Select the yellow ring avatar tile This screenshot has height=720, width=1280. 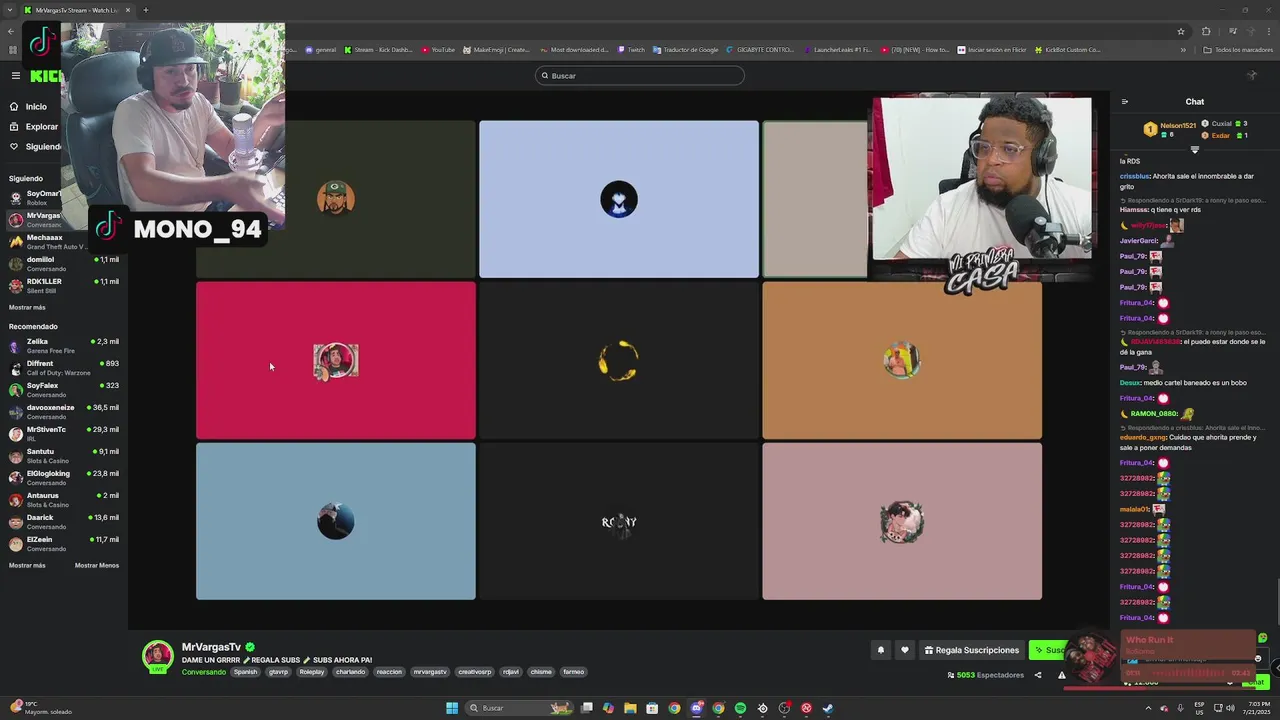pyautogui.click(x=619, y=360)
